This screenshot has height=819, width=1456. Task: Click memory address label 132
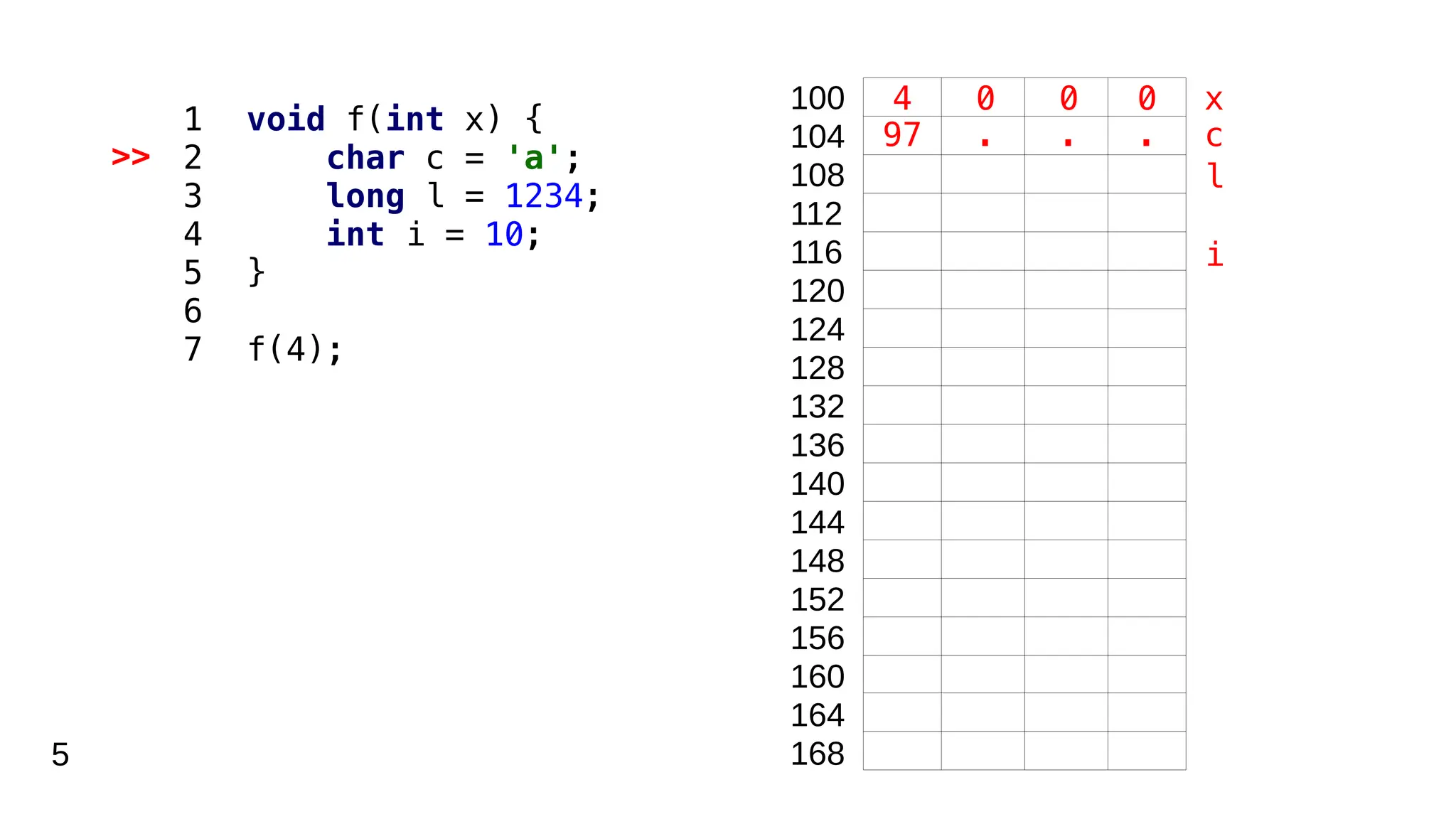pos(818,406)
